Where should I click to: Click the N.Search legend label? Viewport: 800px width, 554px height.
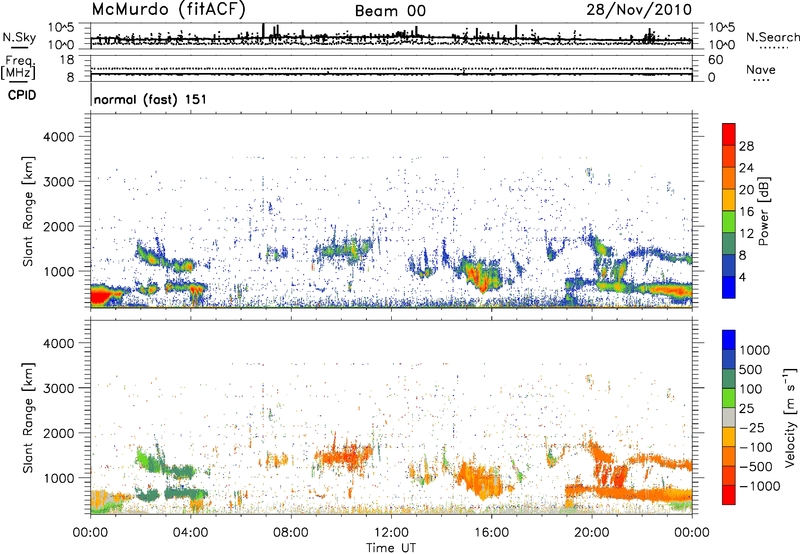point(772,37)
